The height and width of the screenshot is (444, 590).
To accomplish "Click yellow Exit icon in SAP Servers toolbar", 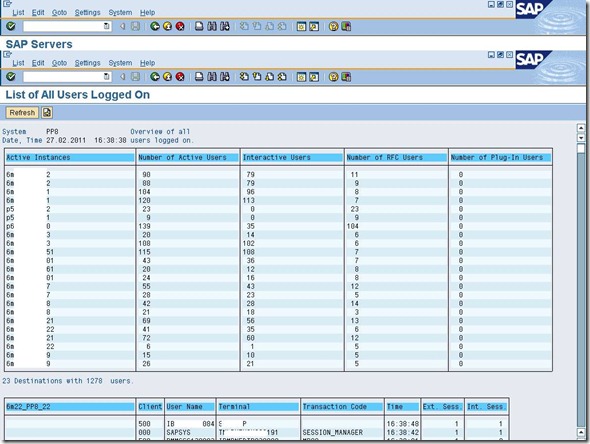I will point(167,26).
